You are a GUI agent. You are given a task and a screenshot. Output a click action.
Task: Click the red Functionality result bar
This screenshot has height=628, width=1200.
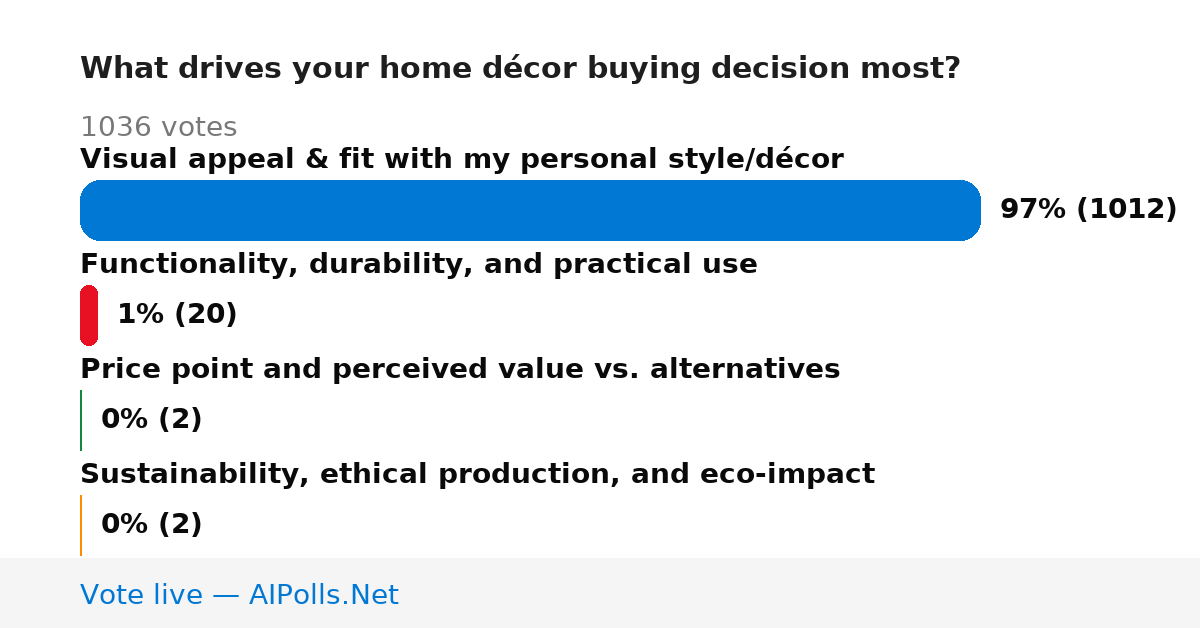pos(89,315)
